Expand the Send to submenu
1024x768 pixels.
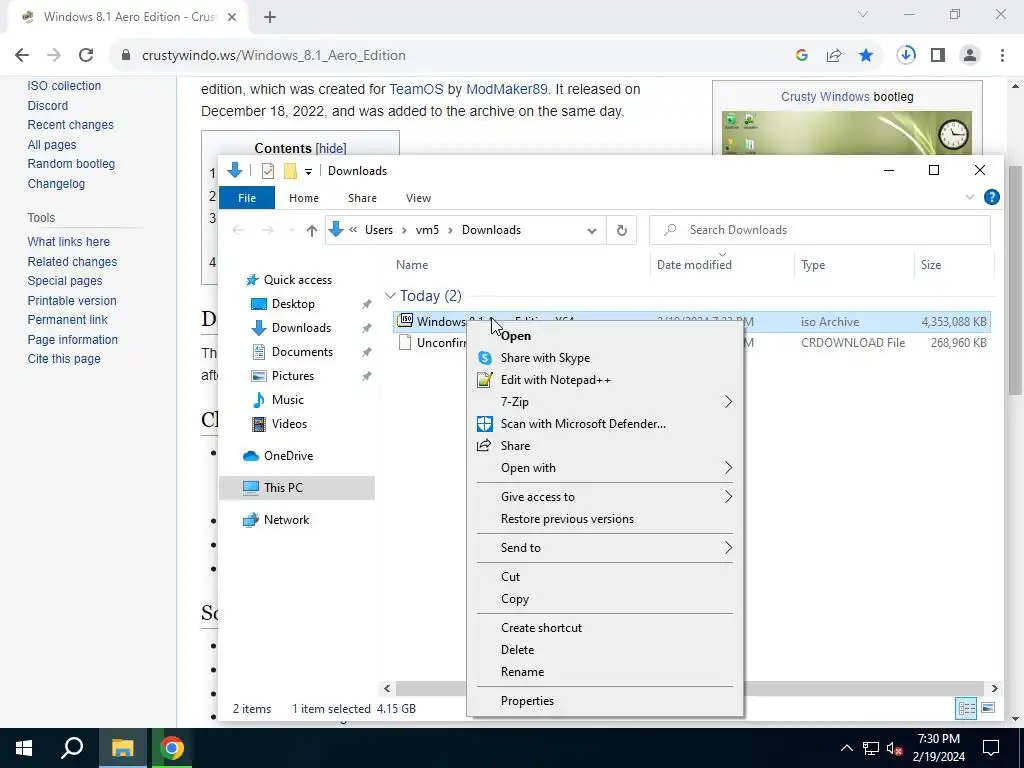pos(728,548)
